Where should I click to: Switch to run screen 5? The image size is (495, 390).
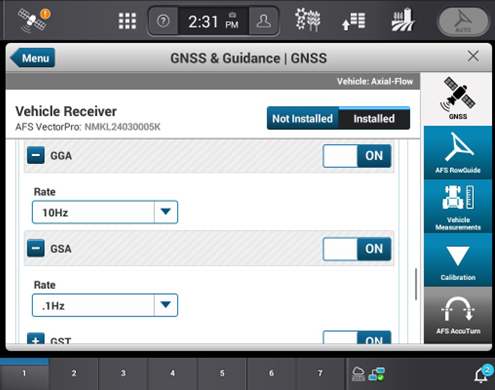[x=222, y=374]
